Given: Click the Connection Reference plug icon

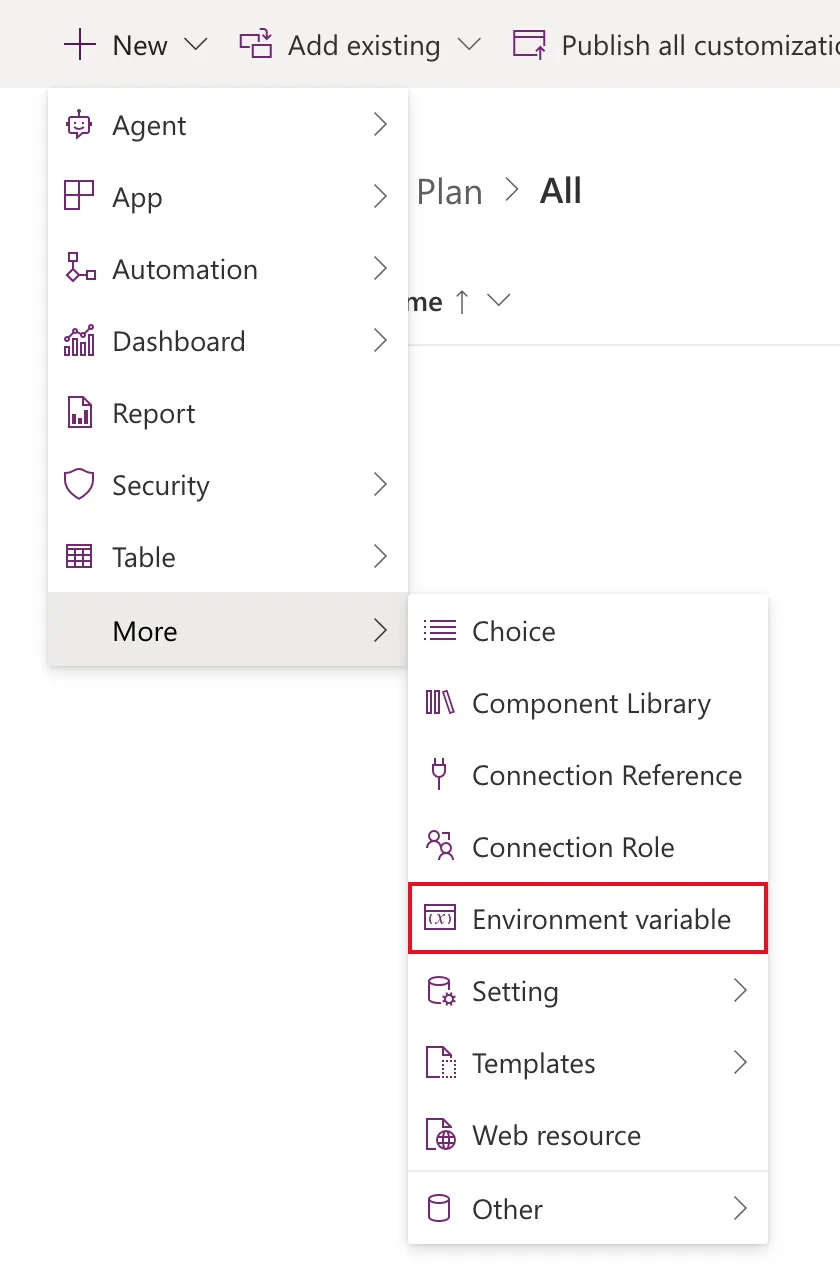Looking at the screenshot, I should [x=438, y=775].
